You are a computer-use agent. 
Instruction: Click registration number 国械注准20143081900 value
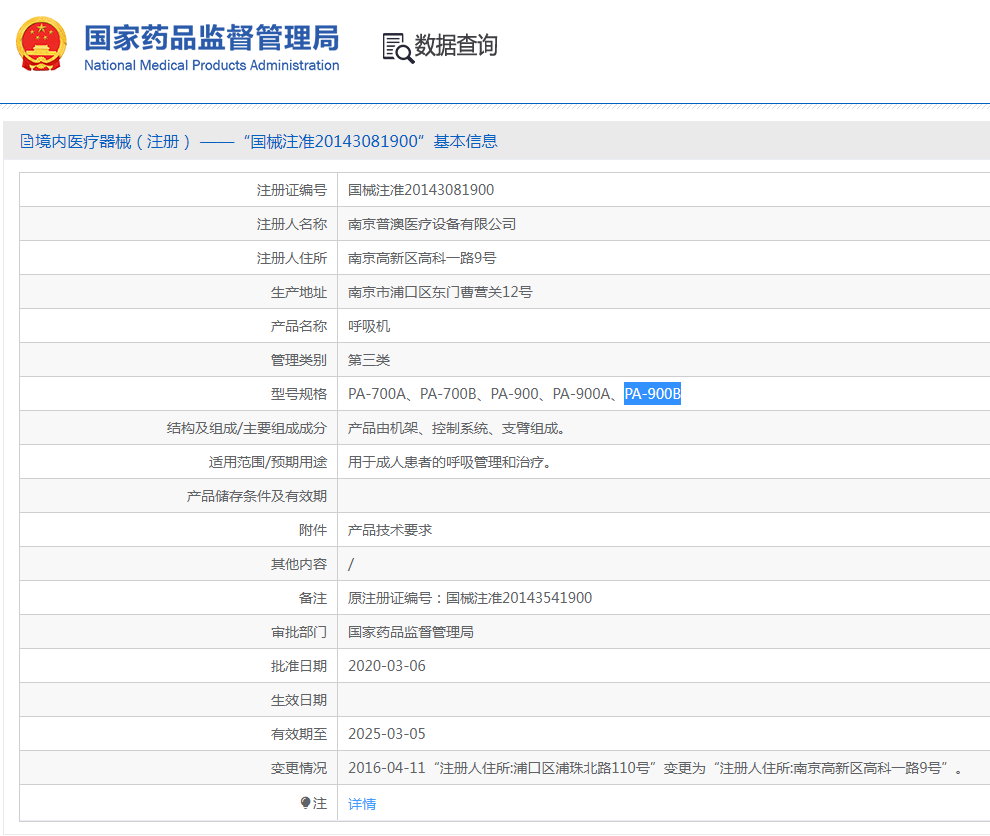click(x=421, y=190)
